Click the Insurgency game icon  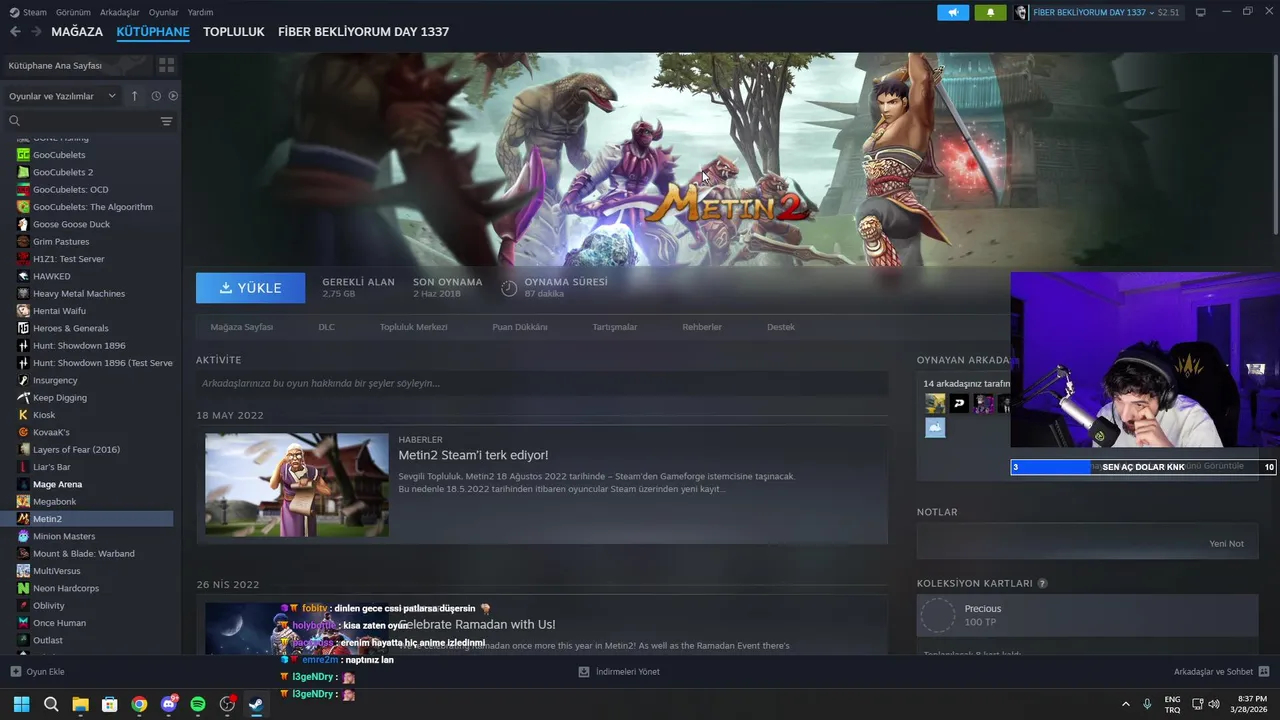point(23,380)
